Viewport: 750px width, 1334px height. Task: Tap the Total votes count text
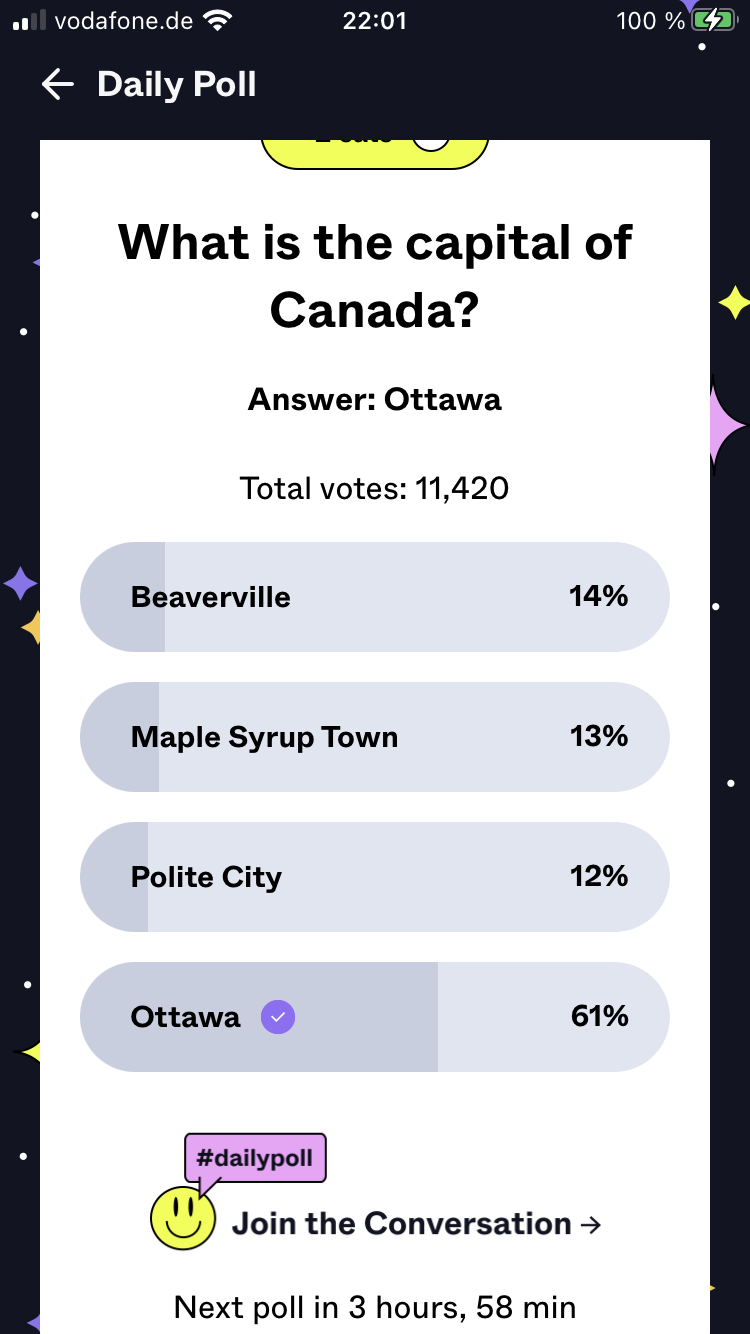[x=375, y=489]
